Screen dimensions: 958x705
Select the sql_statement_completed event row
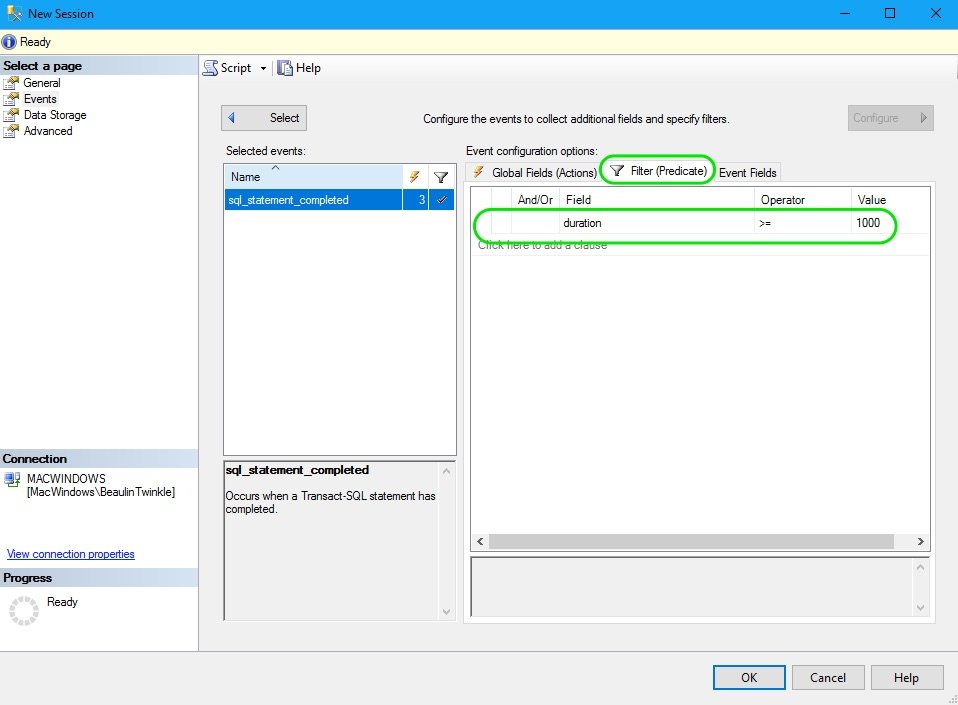(339, 200)
